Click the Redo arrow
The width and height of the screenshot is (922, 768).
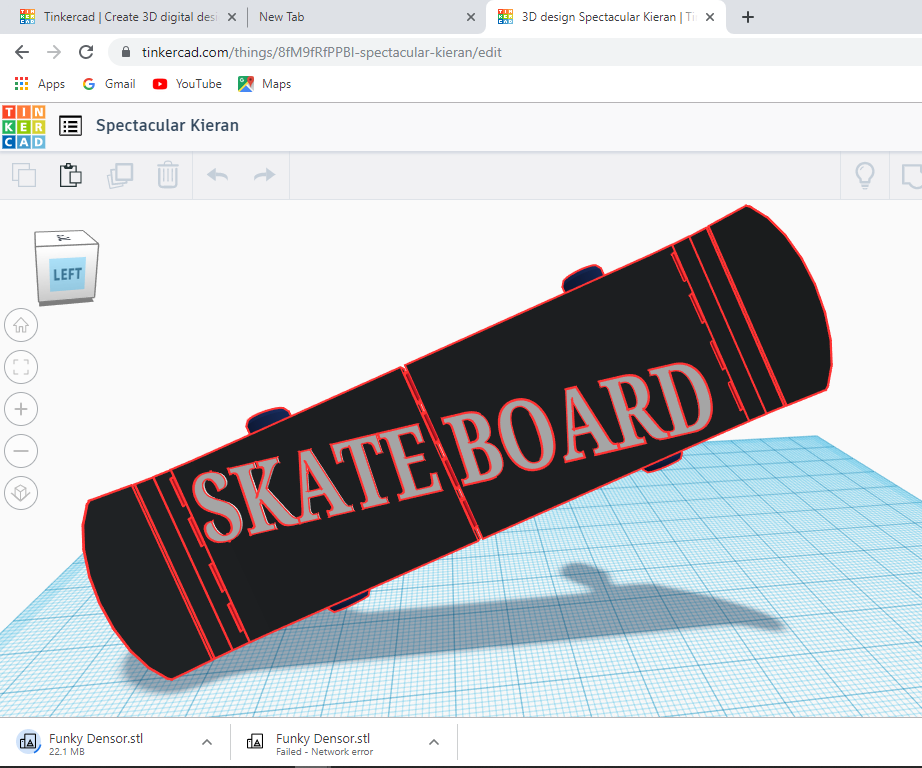coord(265,175)
